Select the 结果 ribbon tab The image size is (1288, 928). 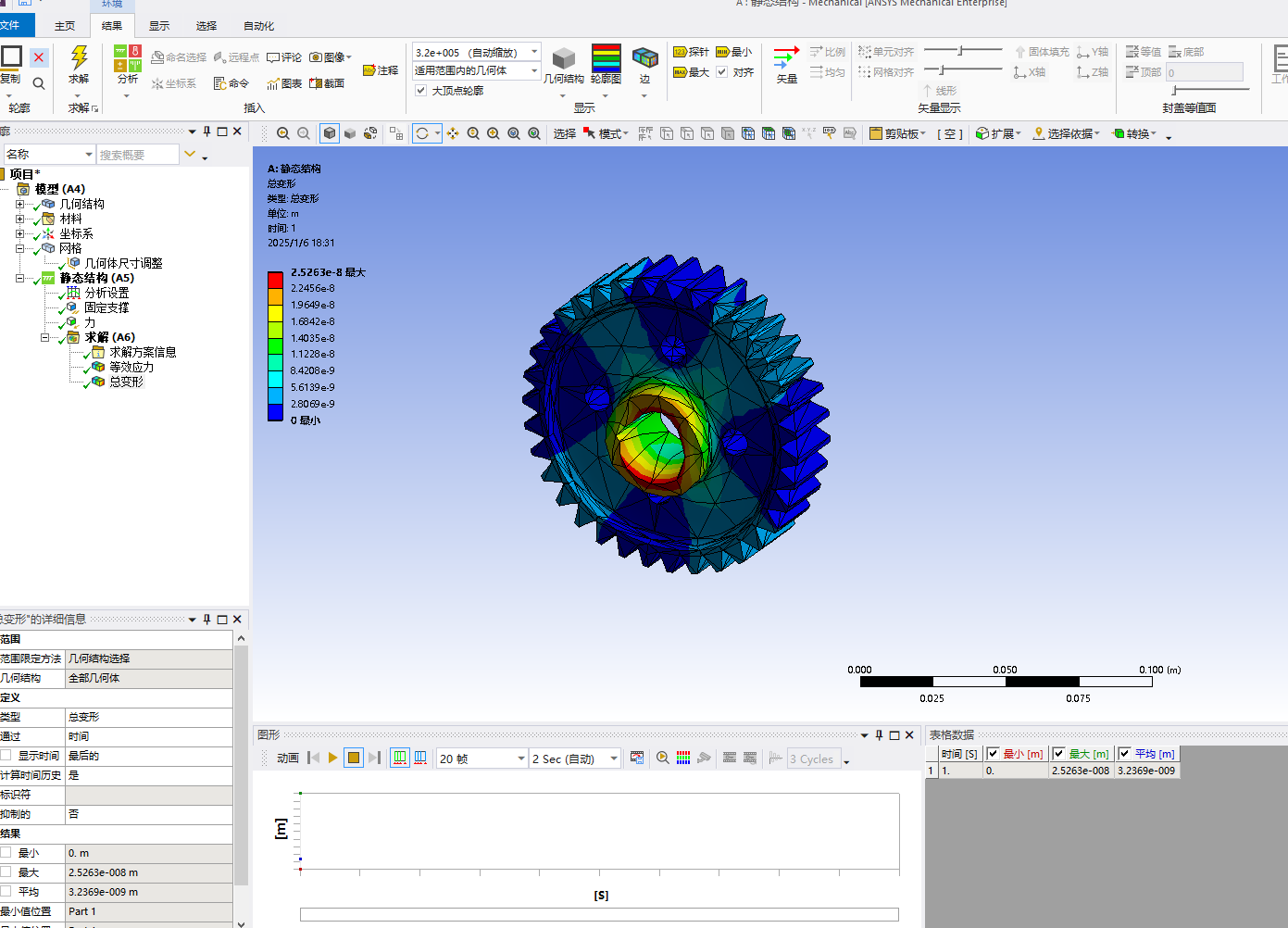tap(112, 26)
